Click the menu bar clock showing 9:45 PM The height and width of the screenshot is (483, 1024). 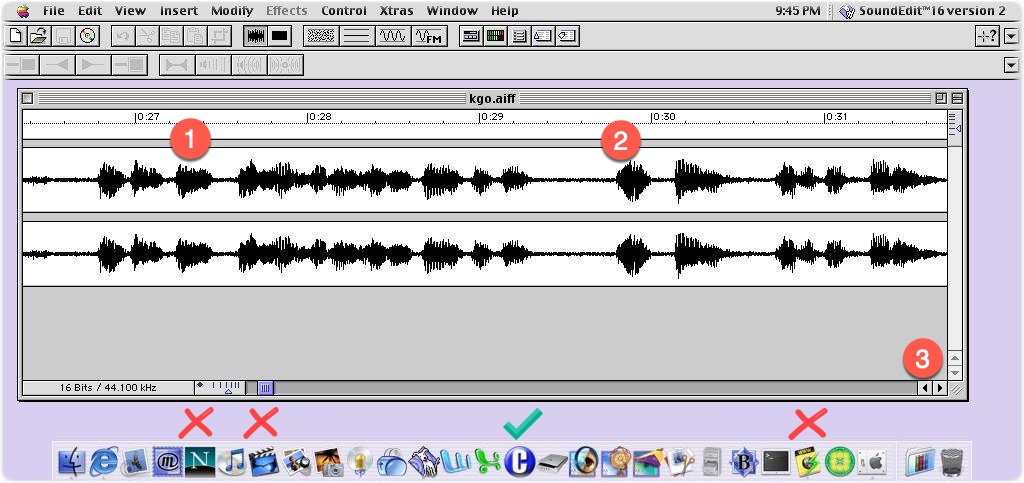click(x=797, y=10)
